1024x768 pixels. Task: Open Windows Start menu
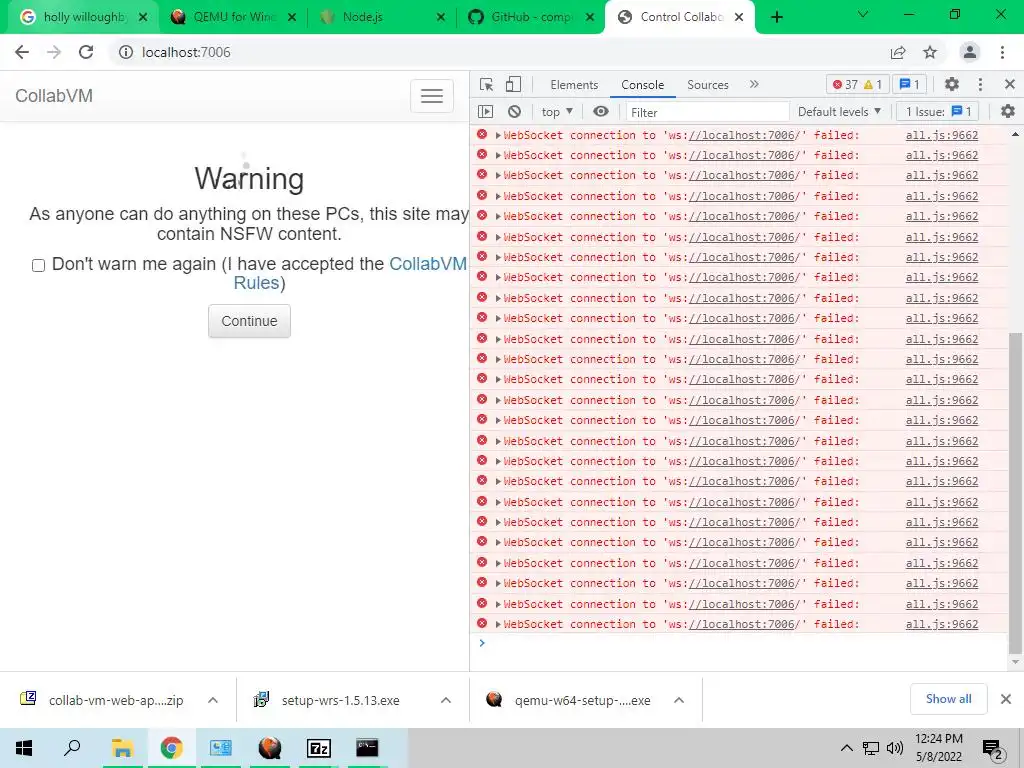click(x=24, y=748)
